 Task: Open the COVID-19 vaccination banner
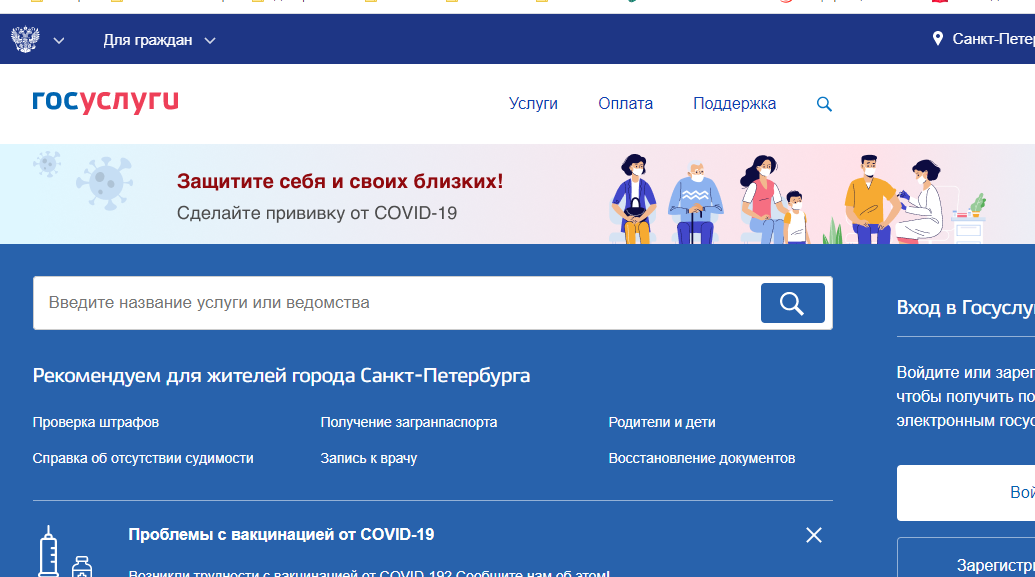pos(518,194)
